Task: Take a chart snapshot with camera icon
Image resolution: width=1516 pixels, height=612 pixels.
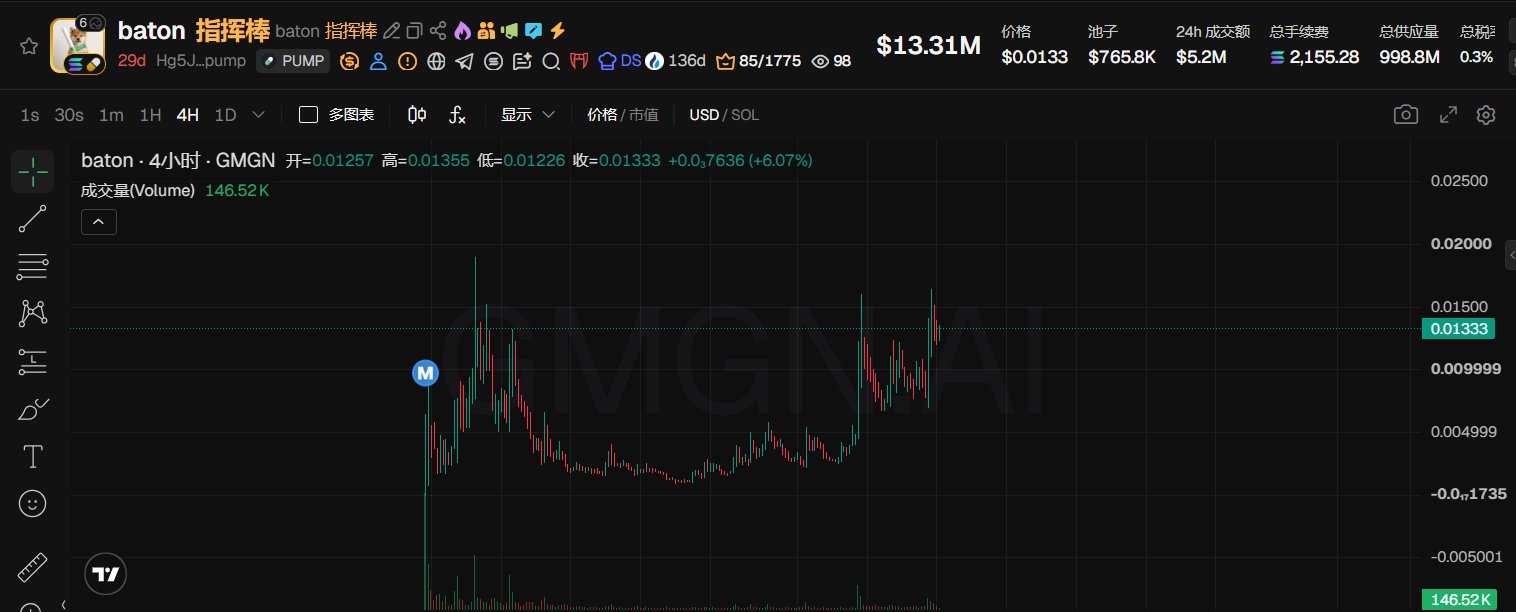Action: coord(1406,115)
